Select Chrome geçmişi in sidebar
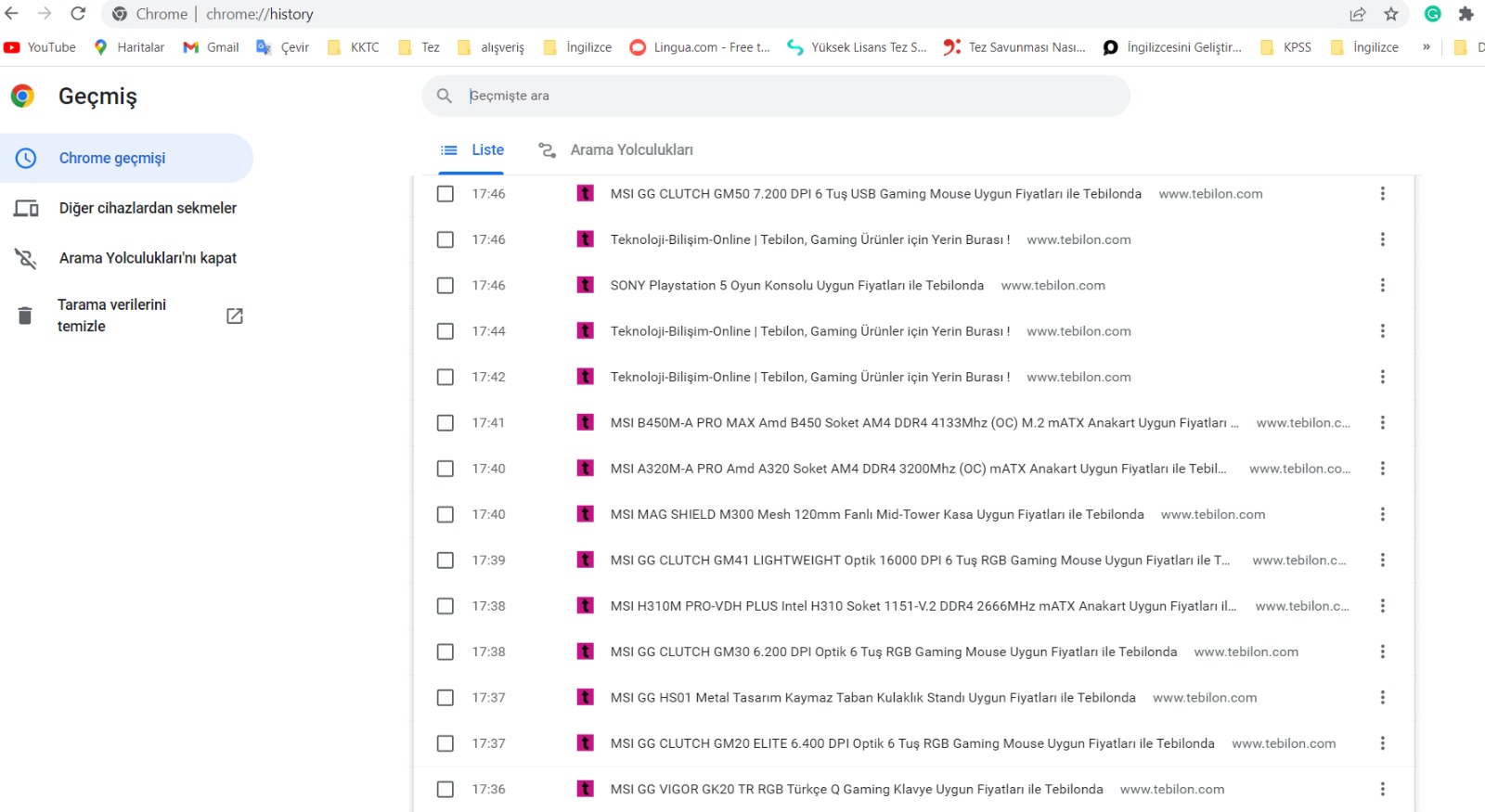The width and height of the screenshot is (1485, 812). click(126, 158)
